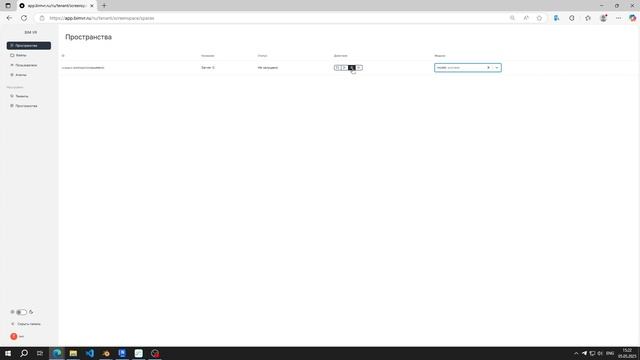Open the browser profile icon
640x360 pixels.
coord(603,18)
